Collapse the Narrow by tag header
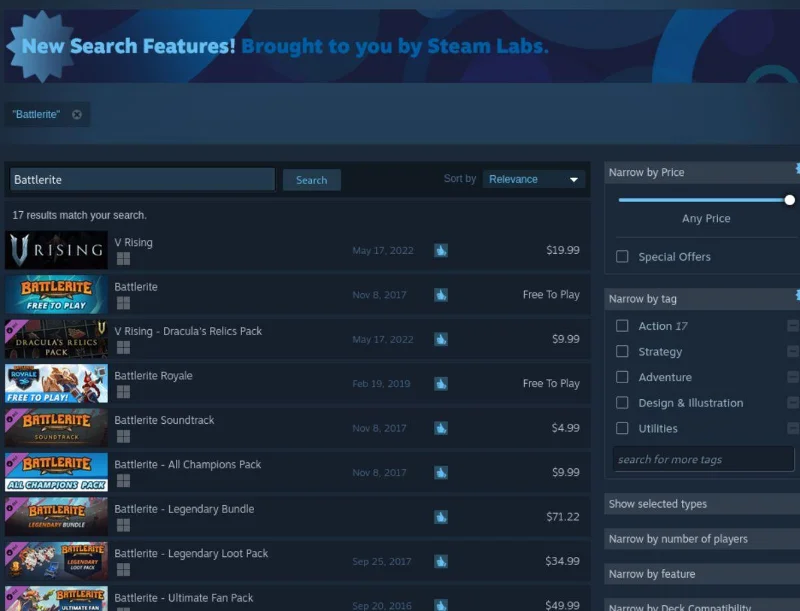The width and height of the screenshot is (800, 611). [702, 299]
